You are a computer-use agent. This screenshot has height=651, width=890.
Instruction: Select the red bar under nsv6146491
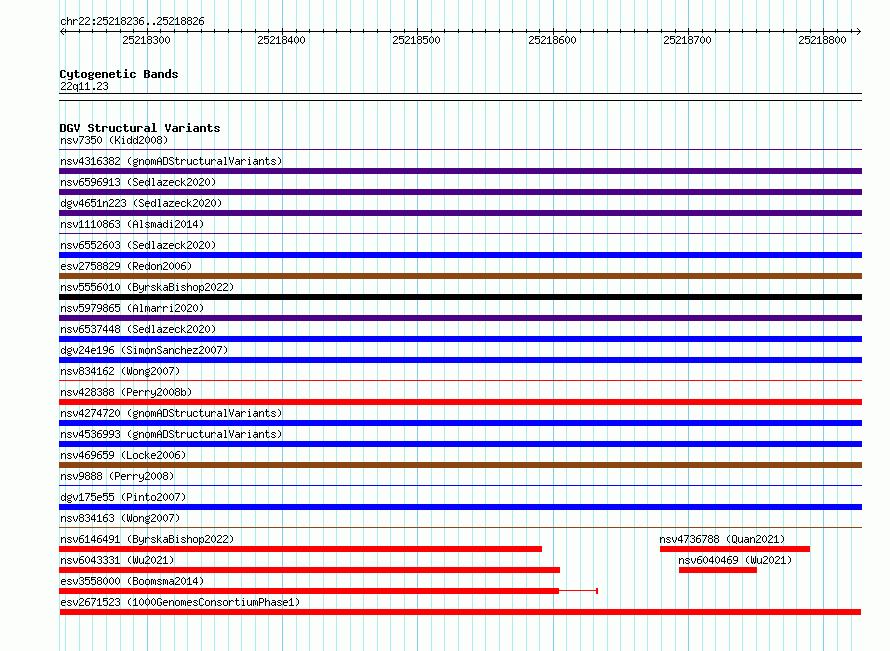300,549
